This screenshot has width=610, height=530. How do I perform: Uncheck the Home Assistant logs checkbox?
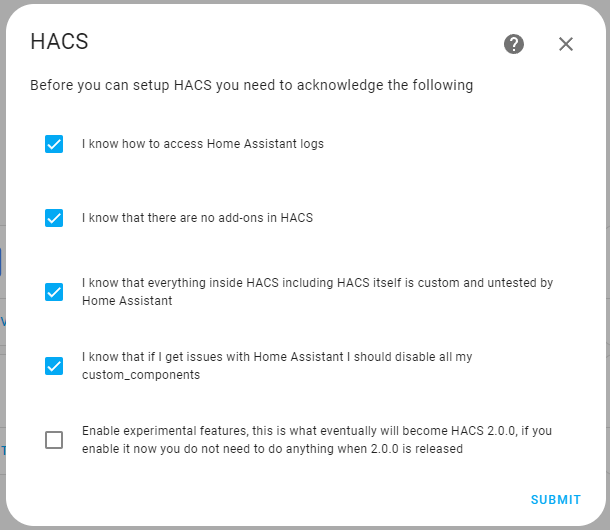pyautogui.click(x=54, y=144)
